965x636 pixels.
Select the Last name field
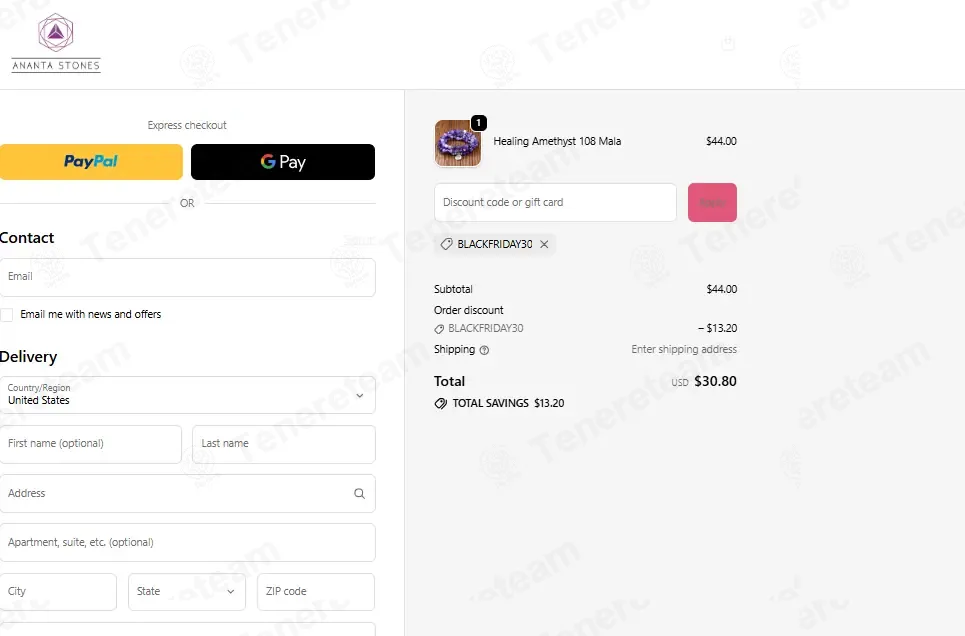[284, 444]
